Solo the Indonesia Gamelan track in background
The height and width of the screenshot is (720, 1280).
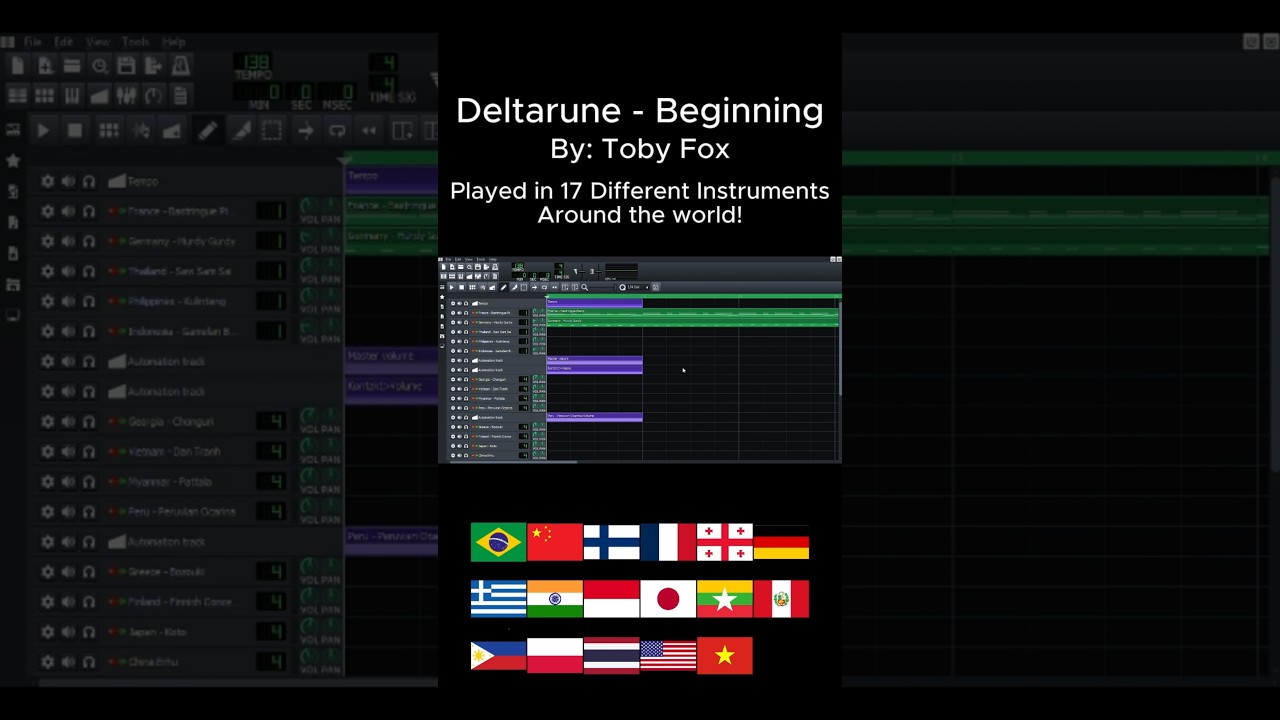[89, 331]
